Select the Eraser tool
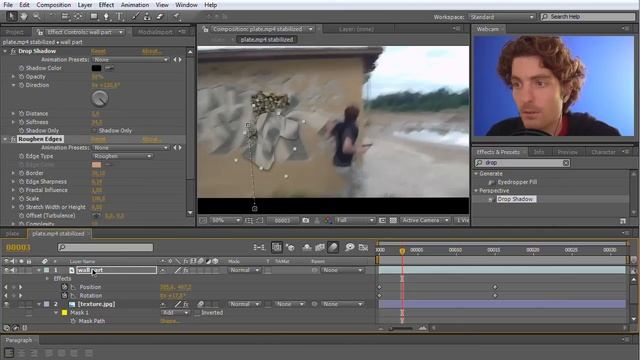 point(160,17)
